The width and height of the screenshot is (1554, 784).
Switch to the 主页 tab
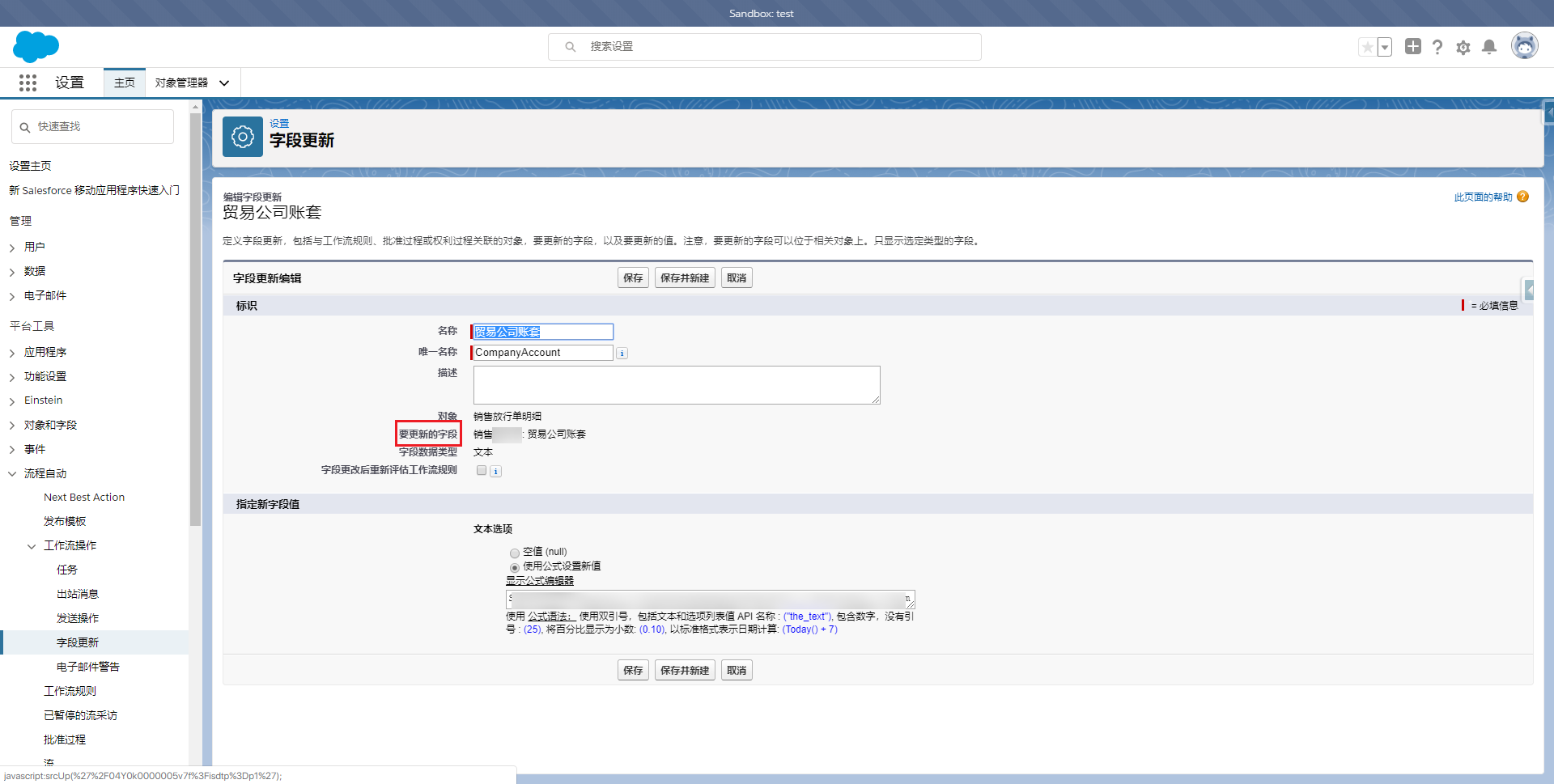125,83
